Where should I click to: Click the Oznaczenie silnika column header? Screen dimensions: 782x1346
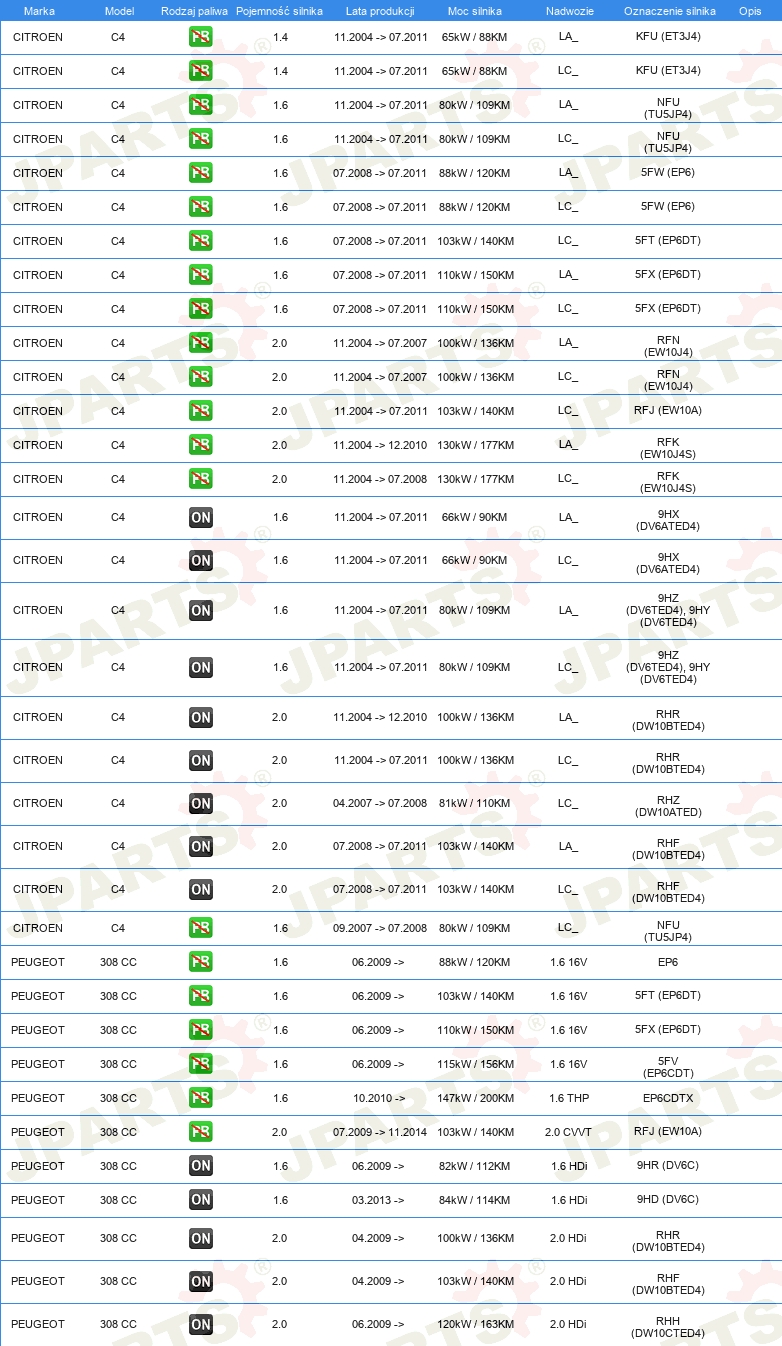[x=670, y=11]
